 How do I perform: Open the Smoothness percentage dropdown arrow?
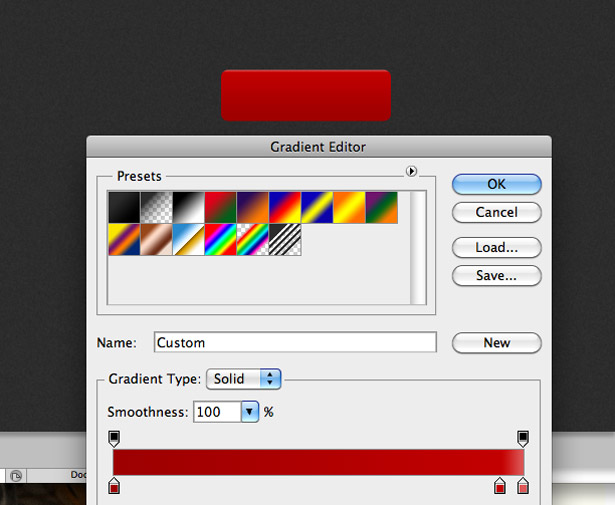pyautogui.click(x=250, y=412)
